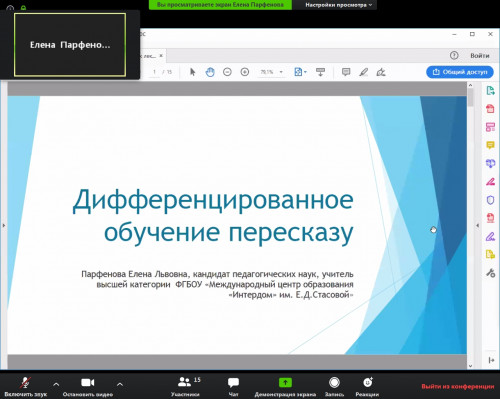Image resolution: width=500 pixels, height=399 pixels.
Task: Click the scrolling mode toolbar icon
Action: coord(320,72)
